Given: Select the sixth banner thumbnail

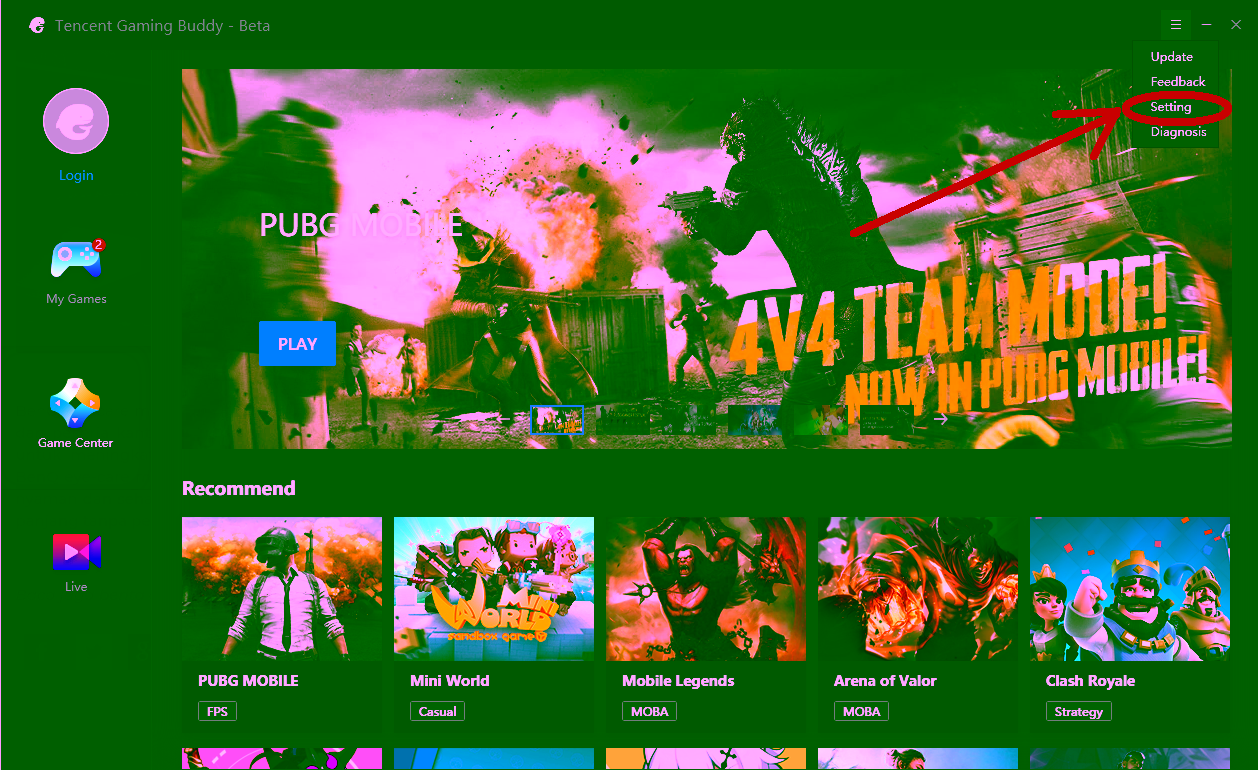Looking at the screenshot, I should 887,420.
